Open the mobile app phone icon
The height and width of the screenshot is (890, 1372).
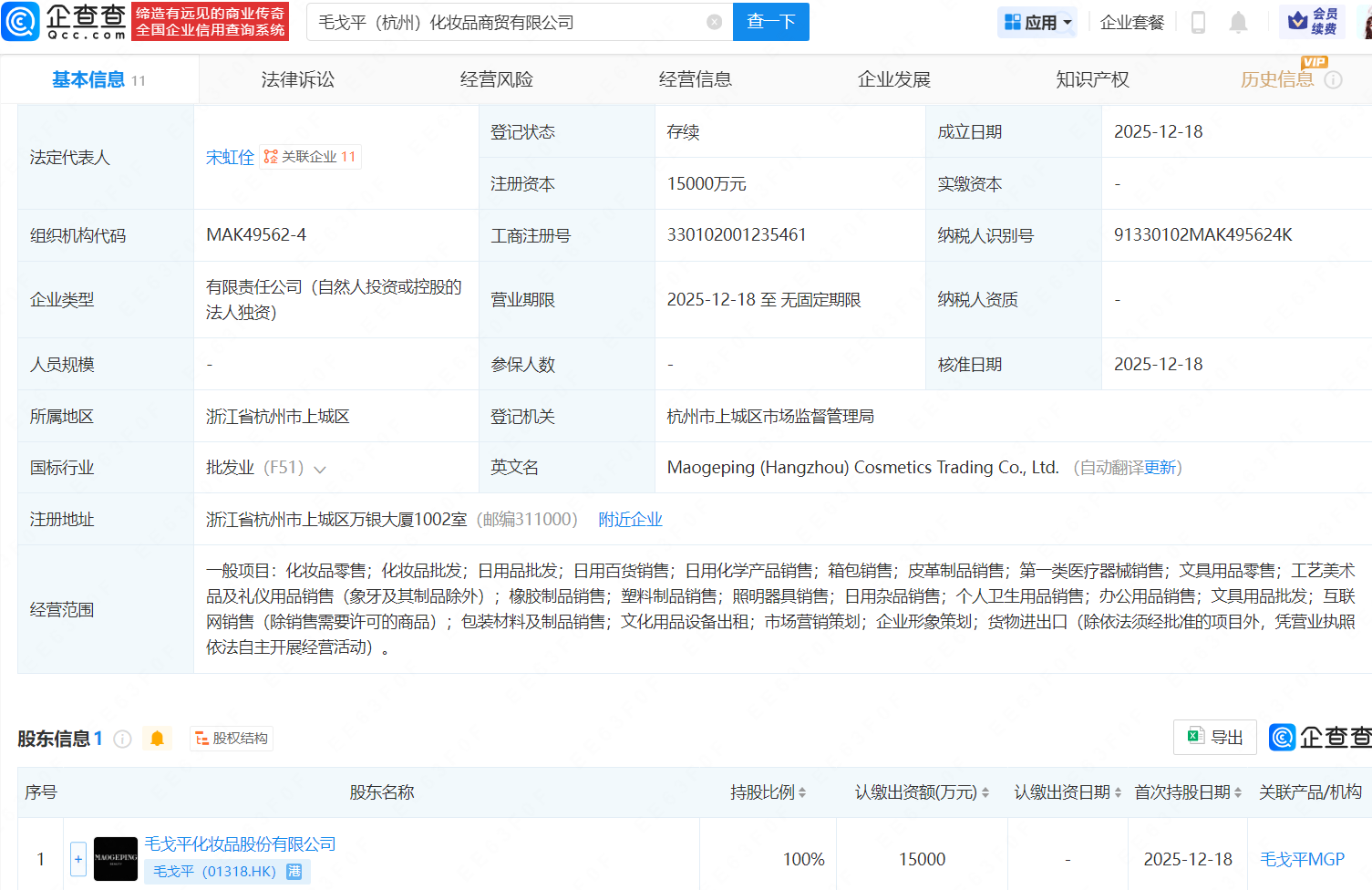click(1198, 22)
